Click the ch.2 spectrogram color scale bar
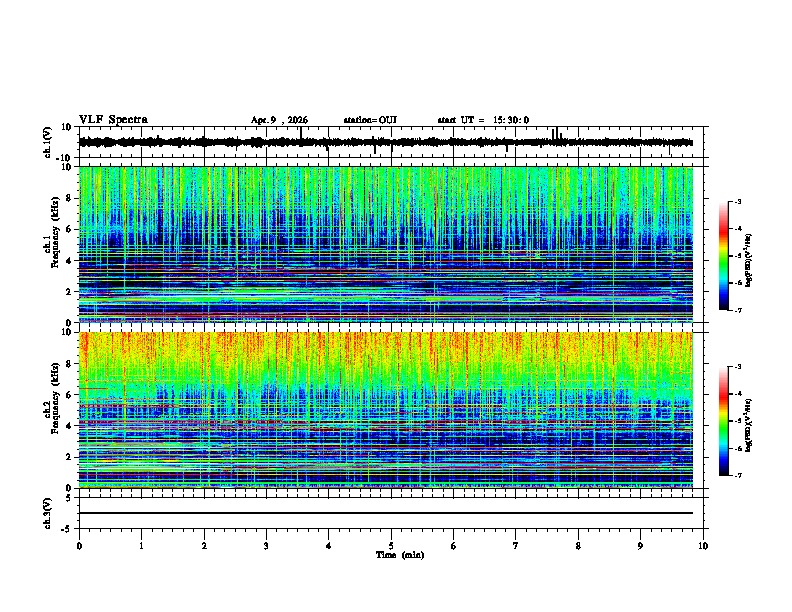Screen dimensions: 792x612 coord(724,421)
